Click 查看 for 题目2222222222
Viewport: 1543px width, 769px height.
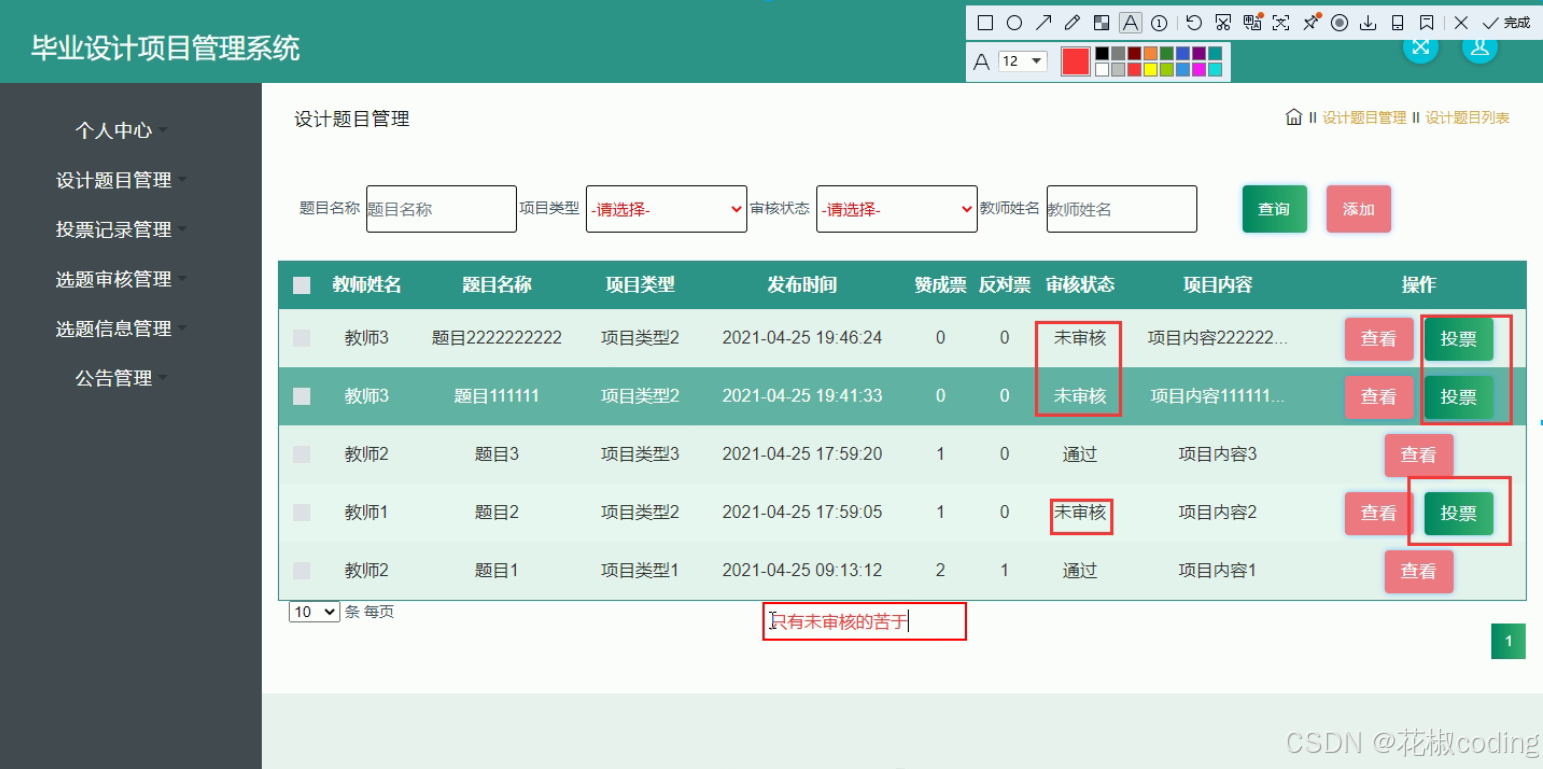coord(1378,339)
